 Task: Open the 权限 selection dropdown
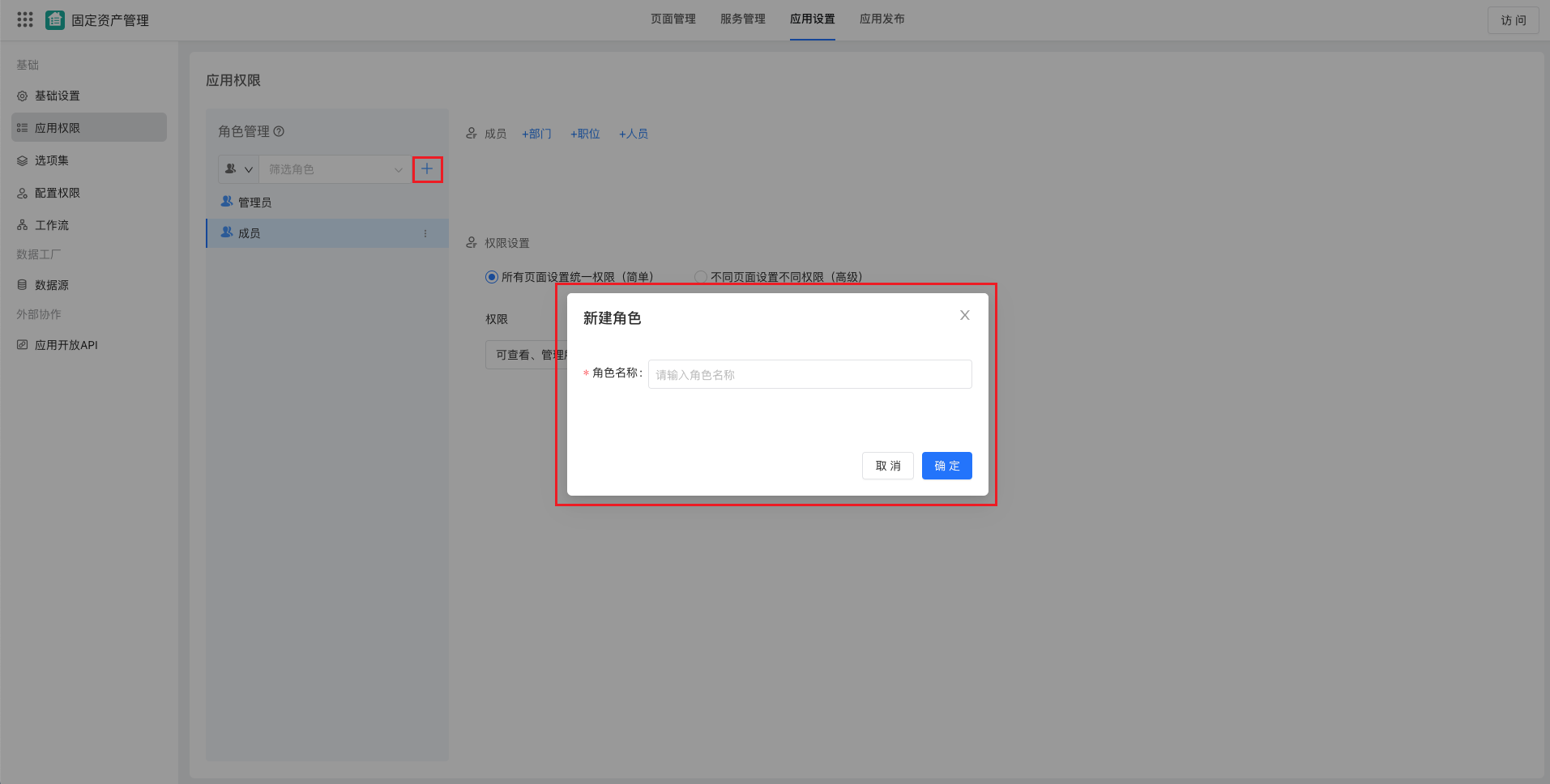pos(523,355)
